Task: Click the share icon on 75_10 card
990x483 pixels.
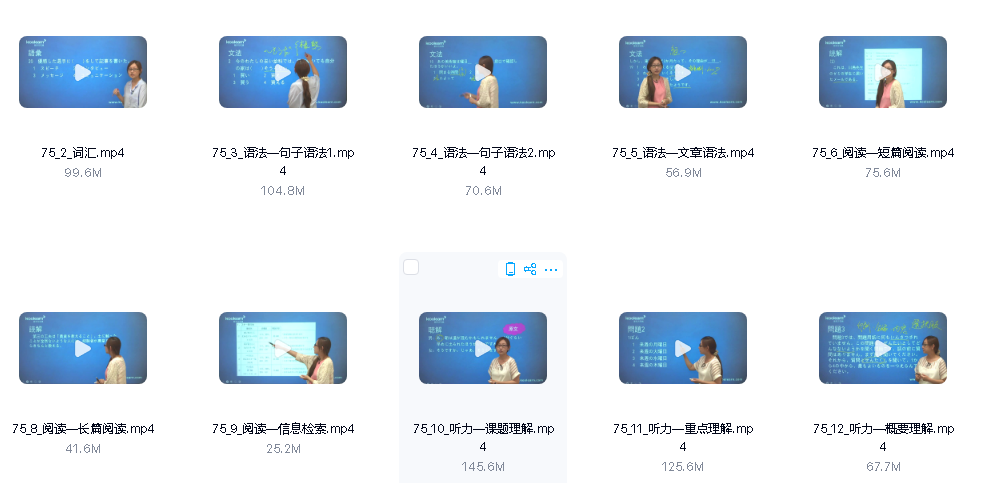Action: click(530, 270)
